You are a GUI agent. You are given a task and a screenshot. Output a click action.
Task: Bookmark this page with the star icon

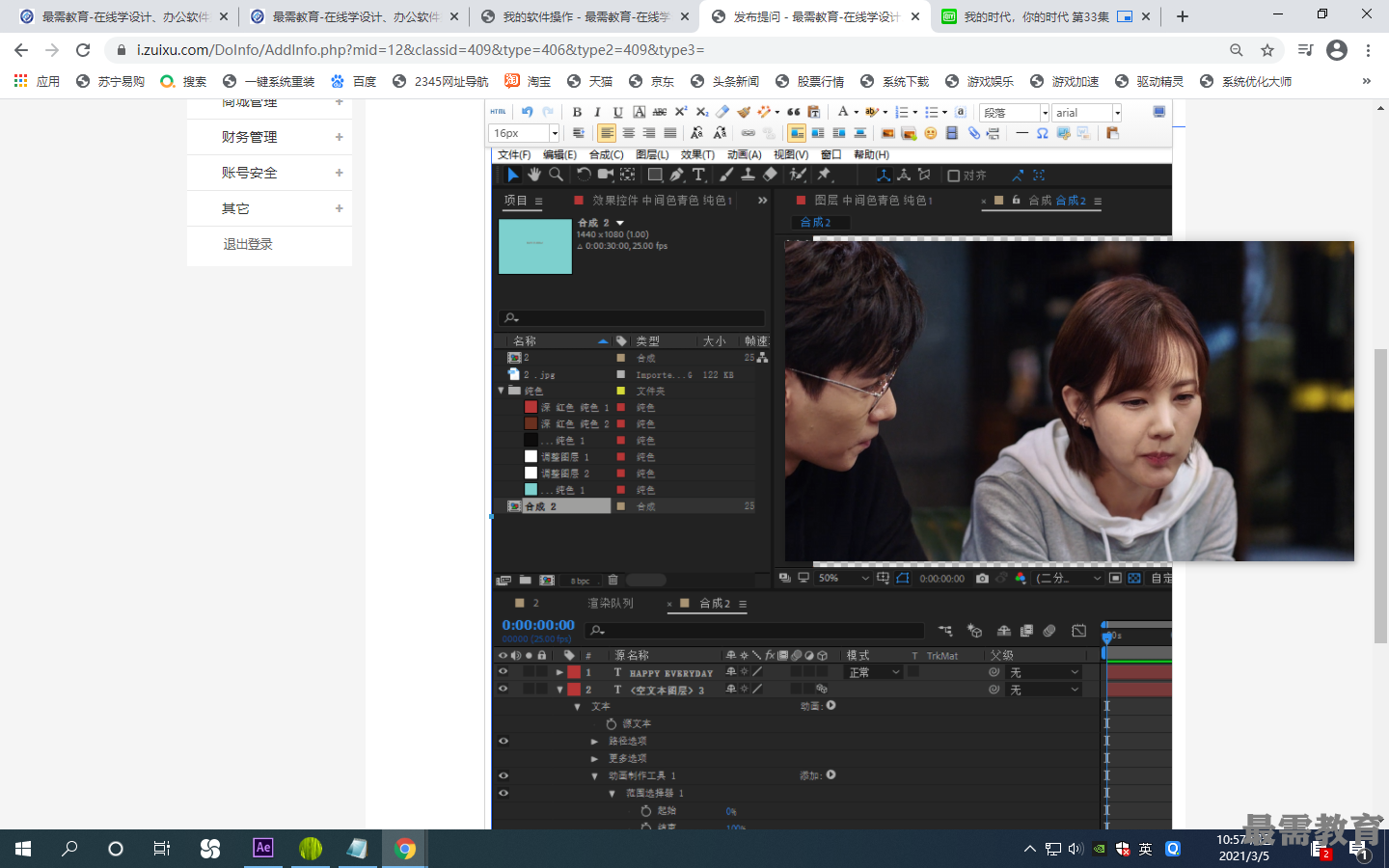[x=1267, y=50]
